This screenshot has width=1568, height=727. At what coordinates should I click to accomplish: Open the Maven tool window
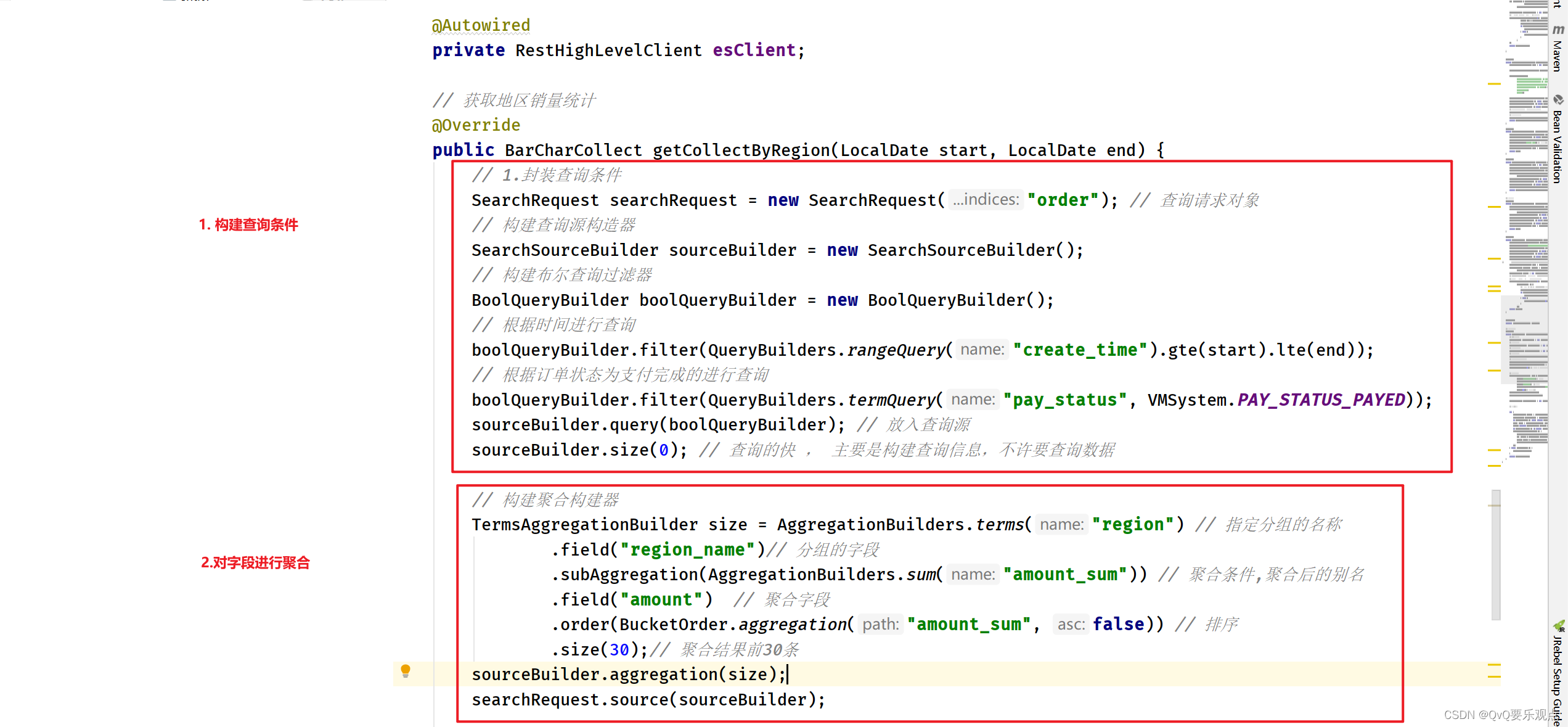[1558, 49]
